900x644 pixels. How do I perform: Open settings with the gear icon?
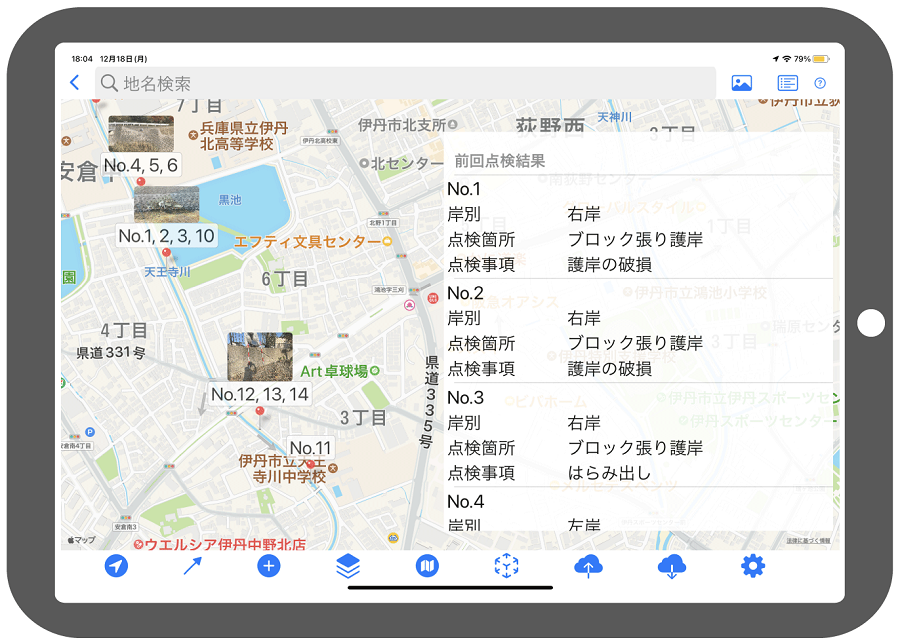pyautogui.click(x=752, y=567)
